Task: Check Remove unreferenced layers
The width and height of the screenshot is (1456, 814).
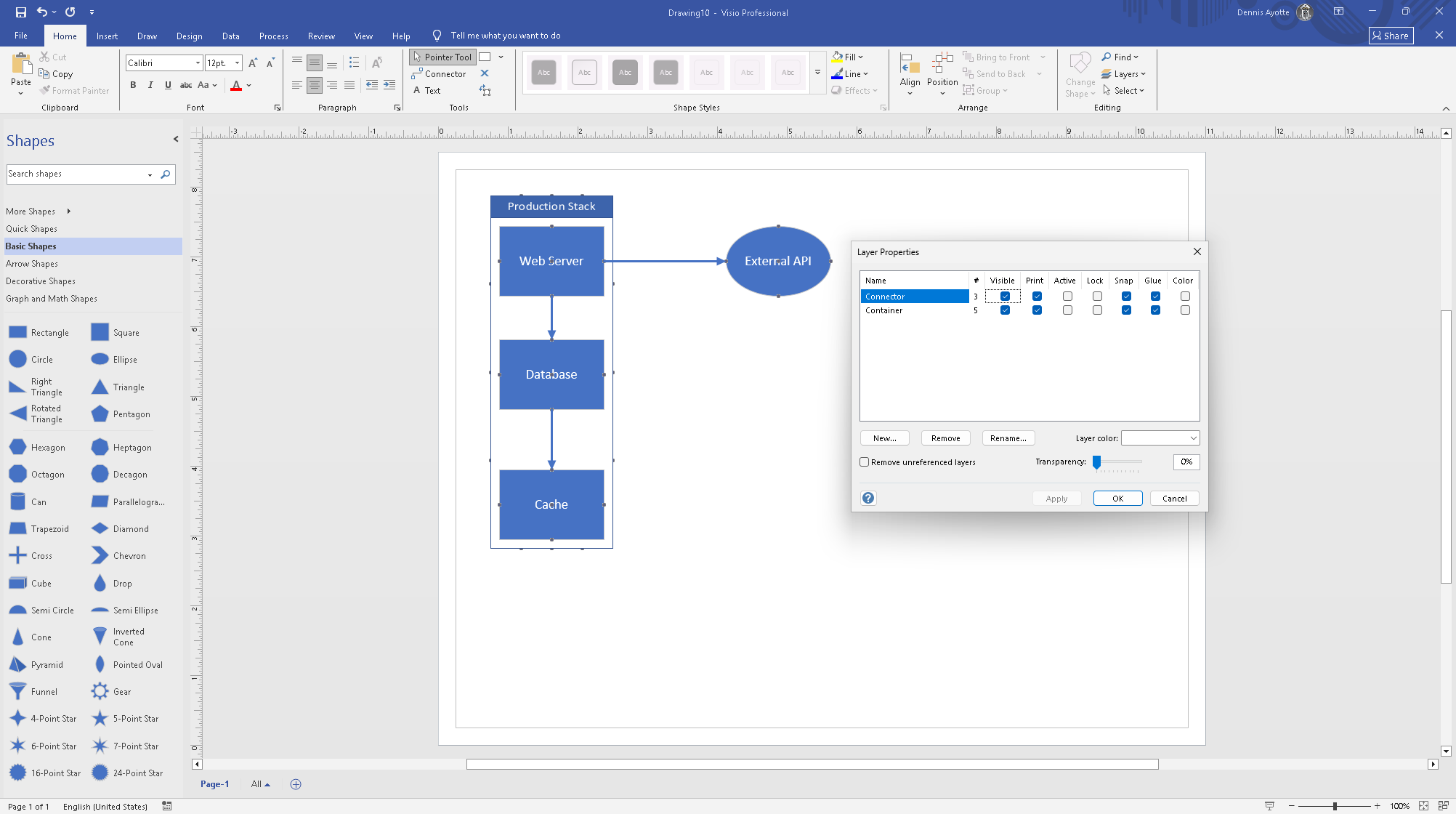Action: 865,462
